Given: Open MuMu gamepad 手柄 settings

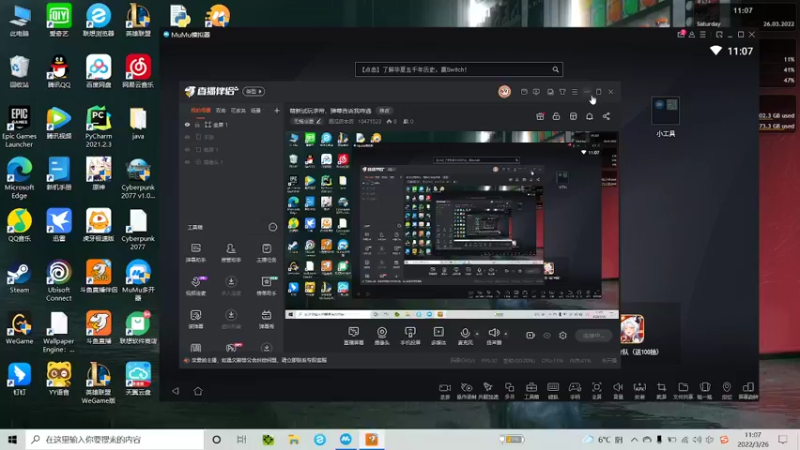Looking at the screenshot, I should tap(575, 390).
